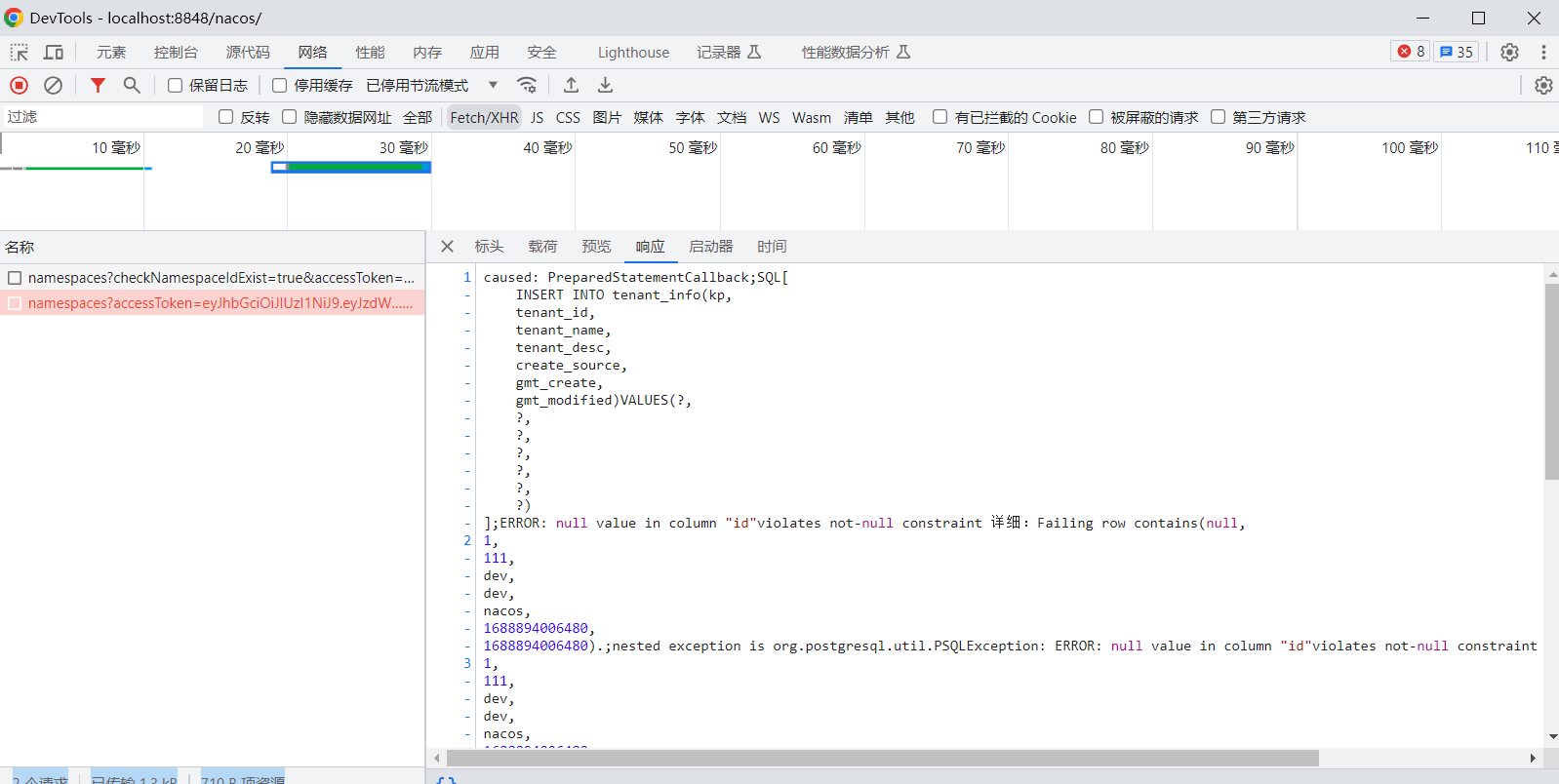Filter requests by CSS type

point(568,117)
